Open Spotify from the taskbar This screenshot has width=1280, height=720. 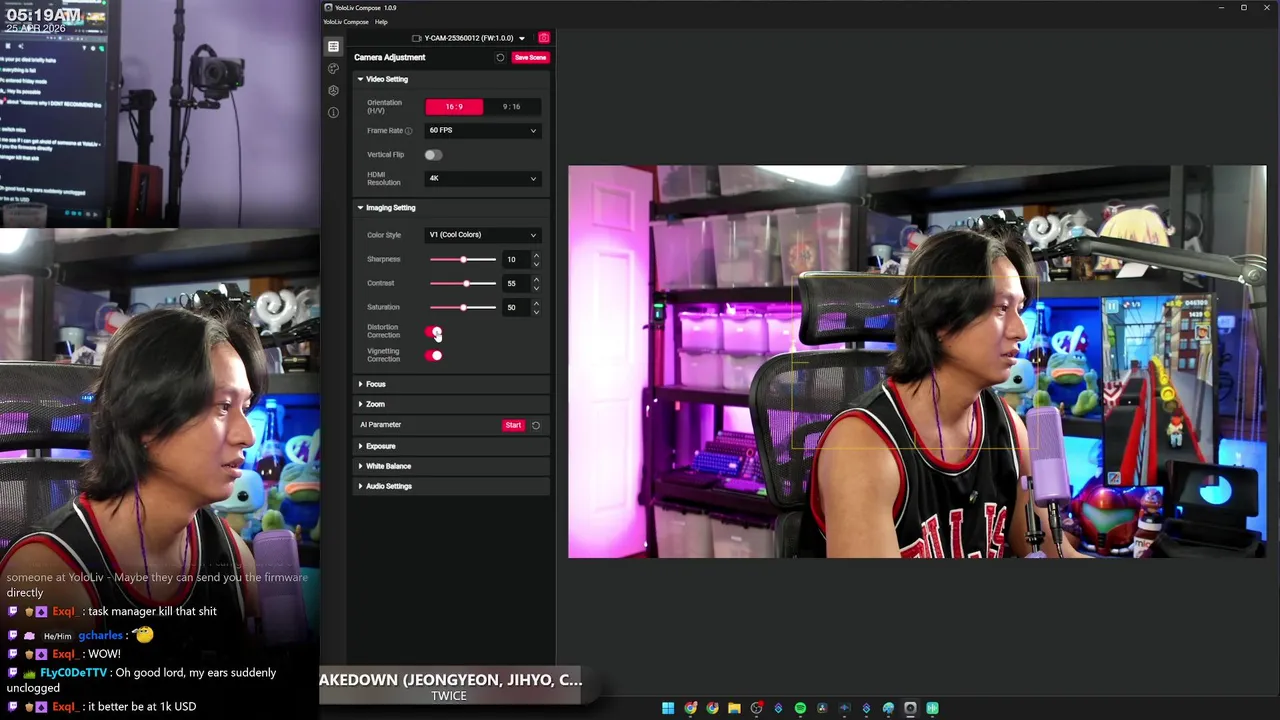pos(800,708)
